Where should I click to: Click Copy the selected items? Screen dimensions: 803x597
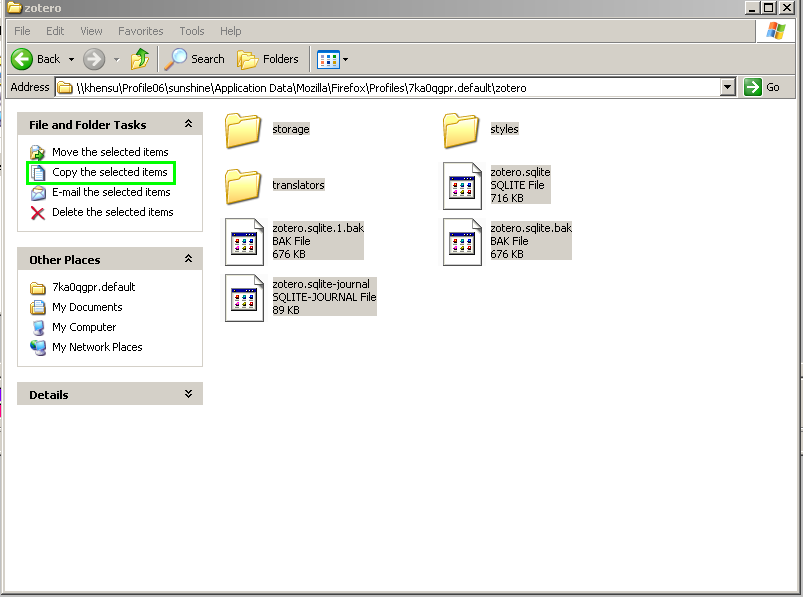(110, 172)
